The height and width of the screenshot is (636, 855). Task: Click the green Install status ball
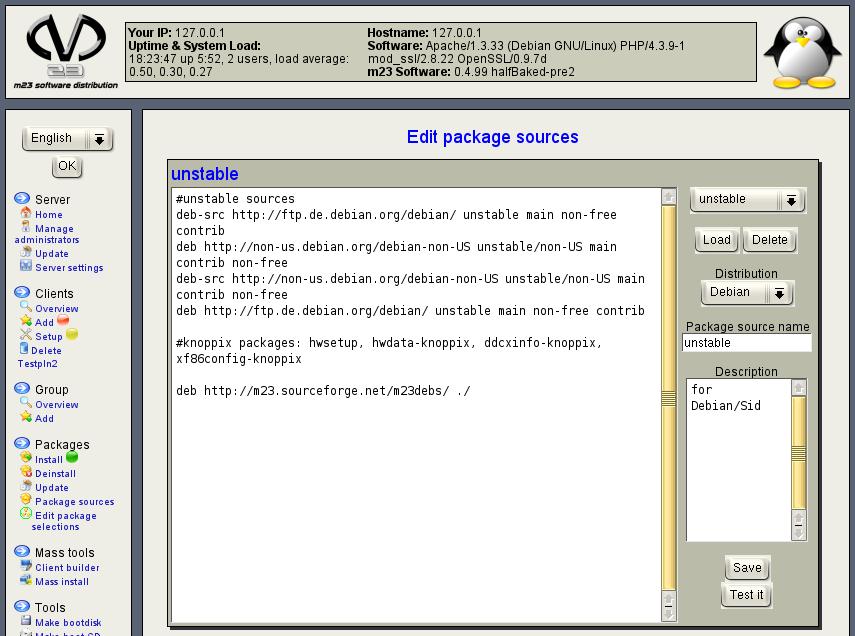point(72,459)
